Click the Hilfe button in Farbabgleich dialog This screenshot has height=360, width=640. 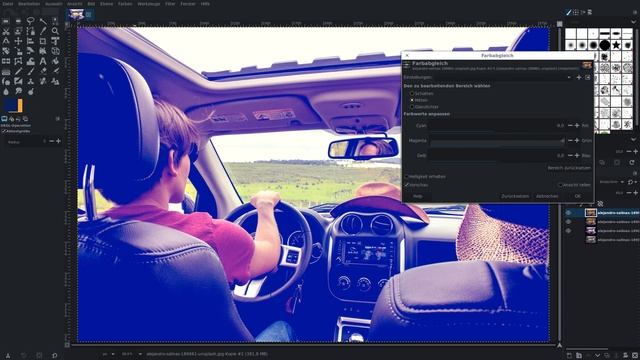tap(417, 196)
